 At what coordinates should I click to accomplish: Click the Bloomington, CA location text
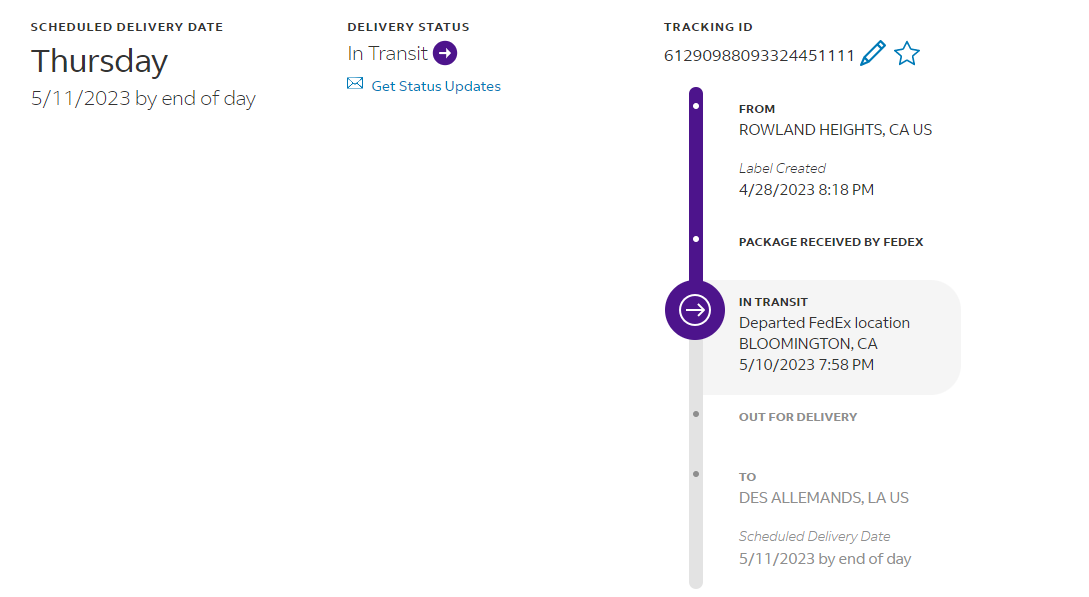pyautogui.click(x=807, y=344)
